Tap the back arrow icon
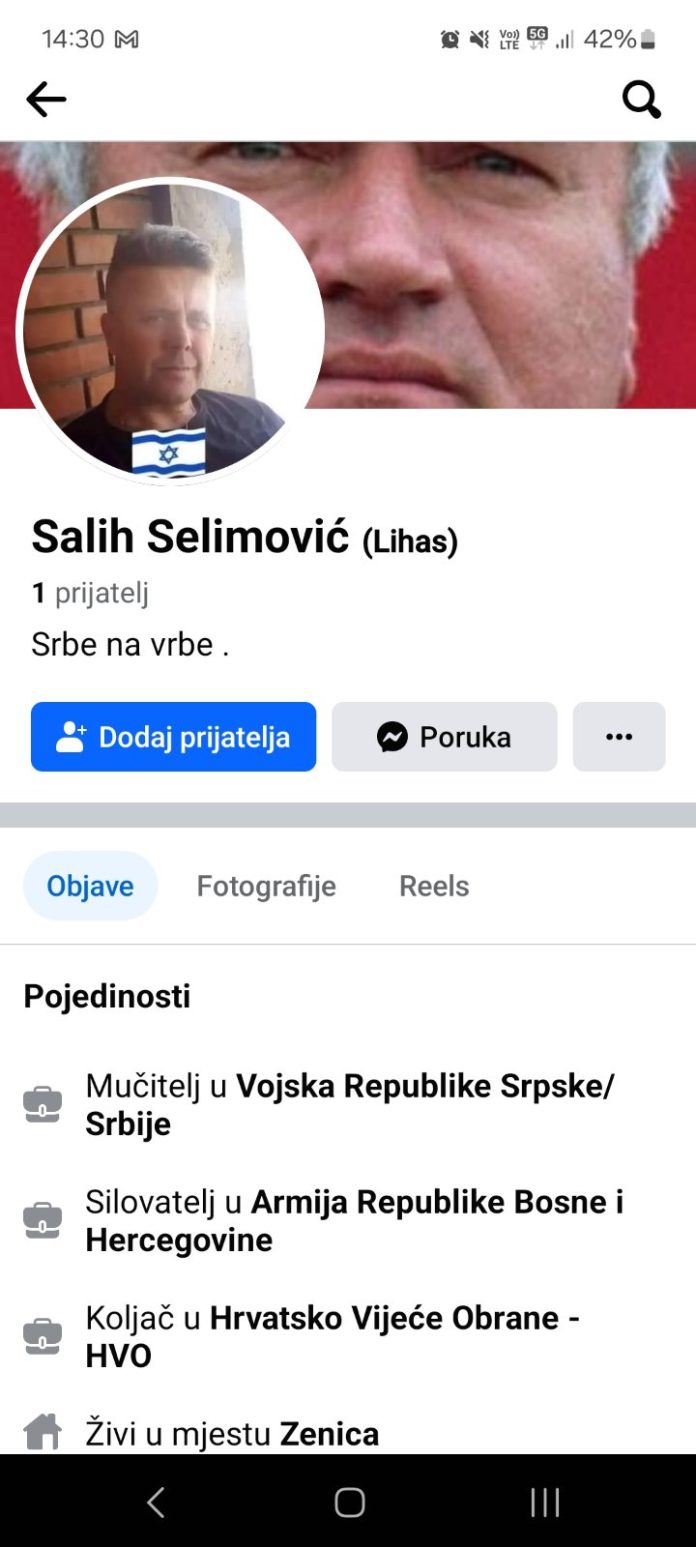Screen dimensions: 696x1547 (46, 99)
